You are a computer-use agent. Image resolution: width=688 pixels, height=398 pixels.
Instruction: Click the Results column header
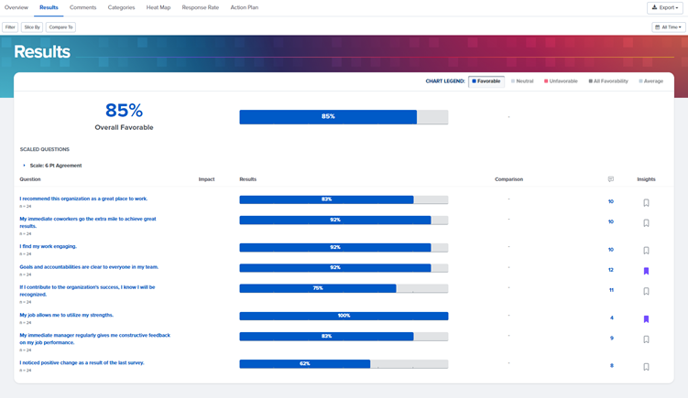[248, 179]
